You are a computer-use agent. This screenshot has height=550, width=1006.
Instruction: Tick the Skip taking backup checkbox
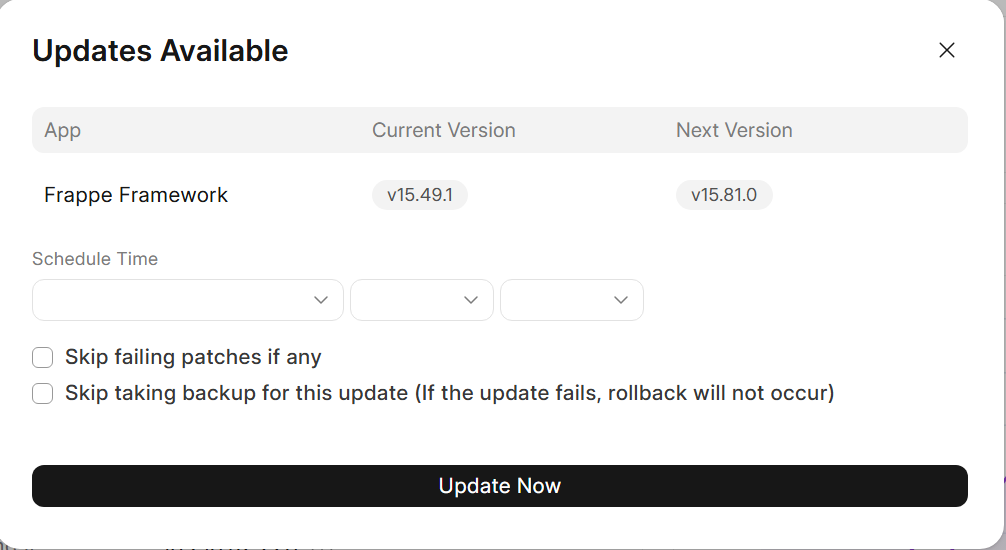(x=43, y=394)
